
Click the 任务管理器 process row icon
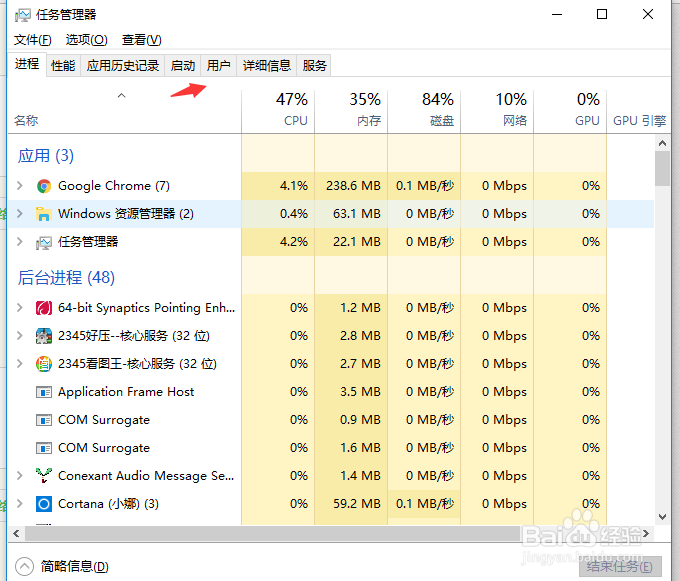click(44, 242)
